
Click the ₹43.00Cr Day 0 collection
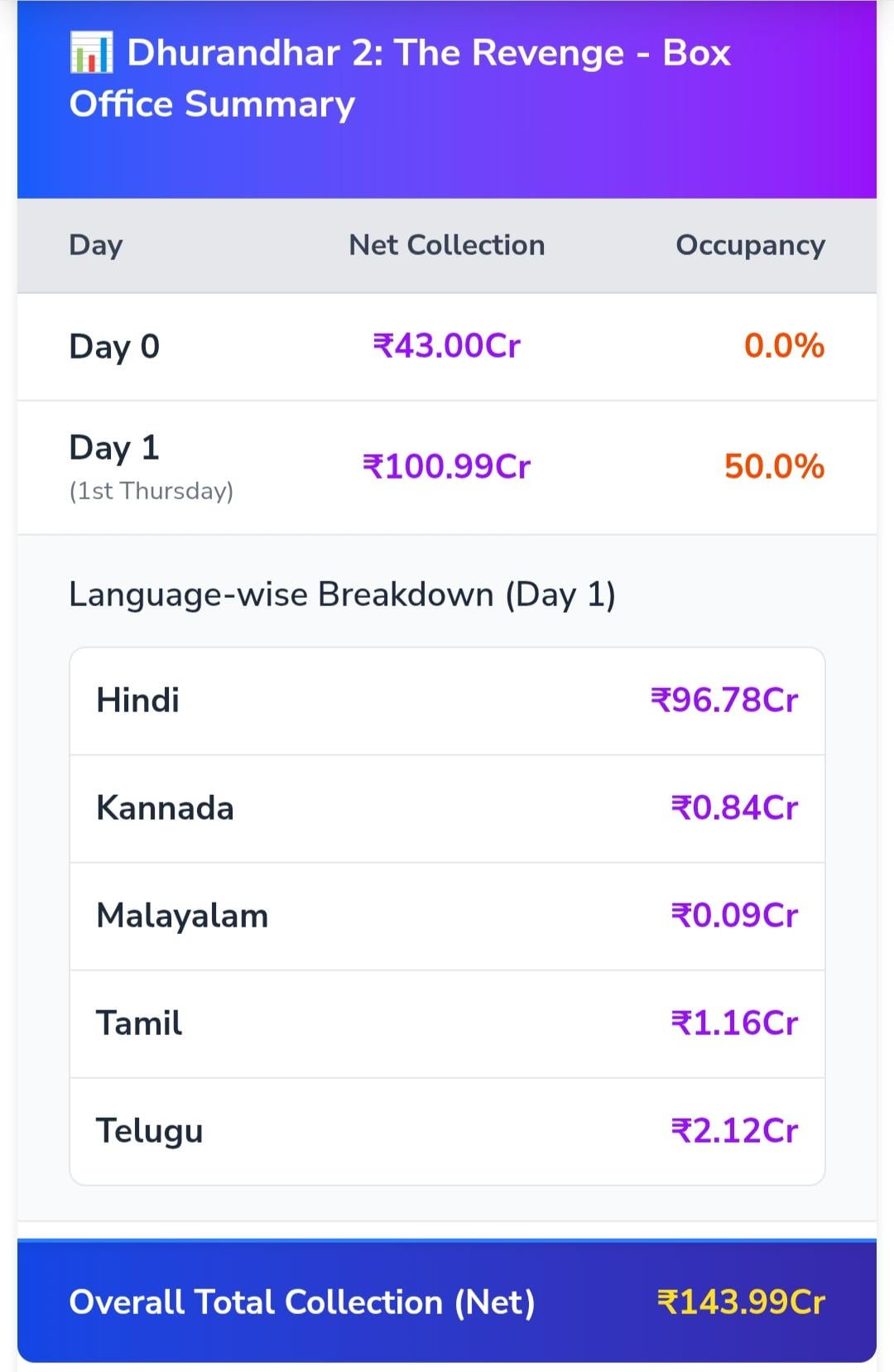[x=446, y=346]
